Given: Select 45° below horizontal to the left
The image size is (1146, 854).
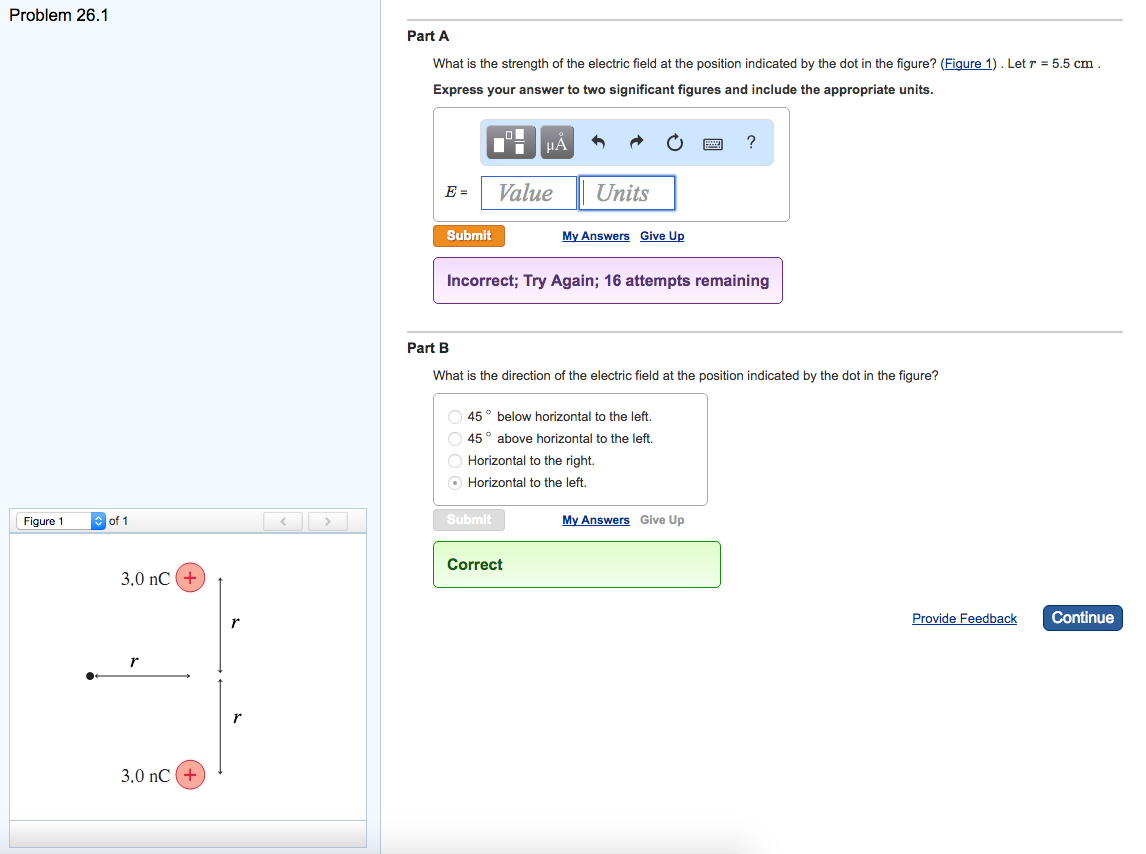Looking at the screenshot, I should click(x=455, y=417).
